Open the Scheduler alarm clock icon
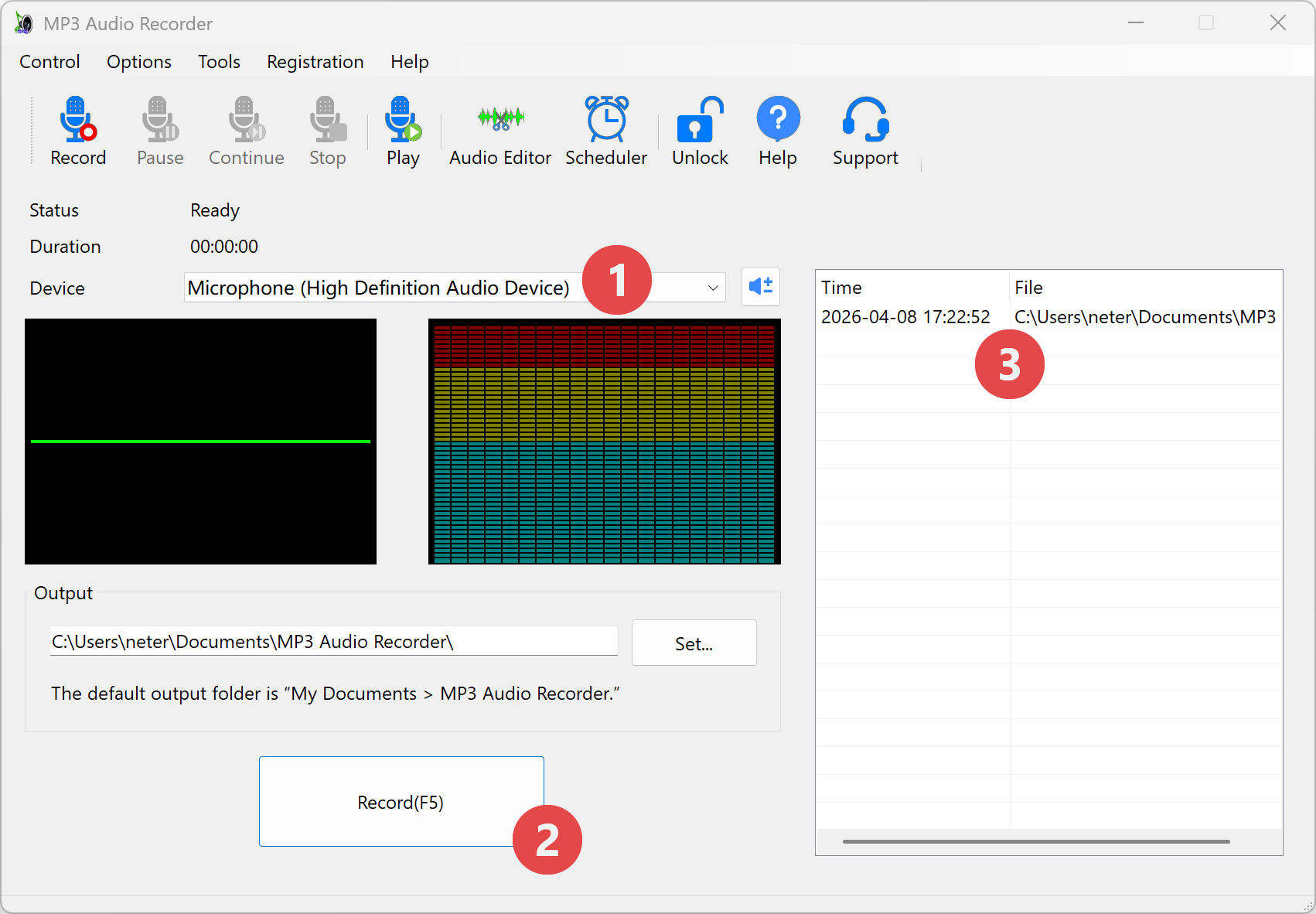The image size is (1316, 914). tap(606, 118)
